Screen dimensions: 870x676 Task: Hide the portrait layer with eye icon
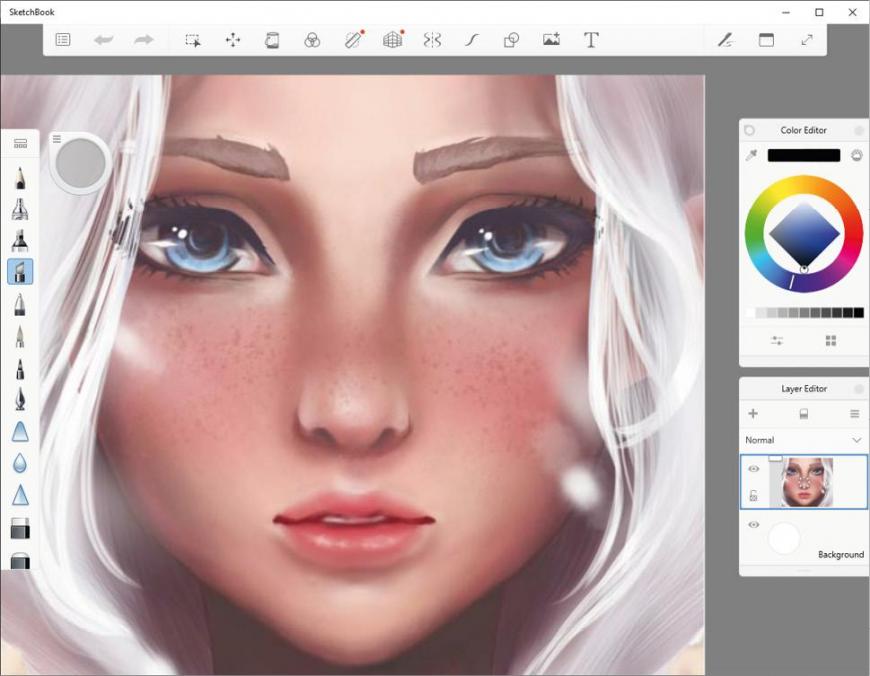pos(753,469)
